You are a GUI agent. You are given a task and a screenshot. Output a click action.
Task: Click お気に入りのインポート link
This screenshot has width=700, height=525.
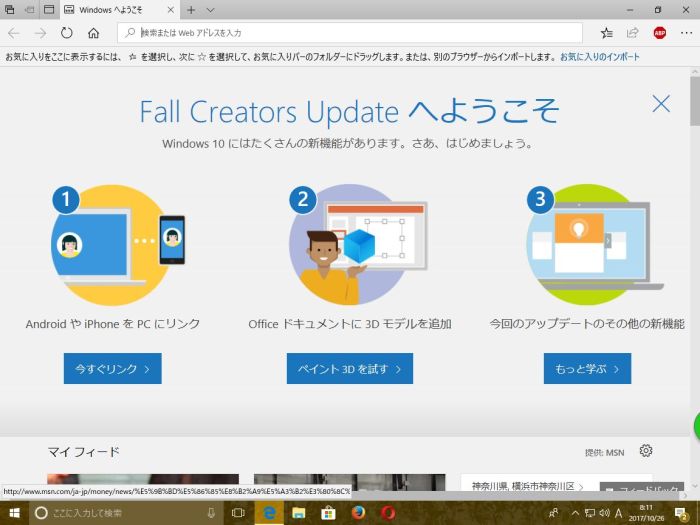click(600, 57)
